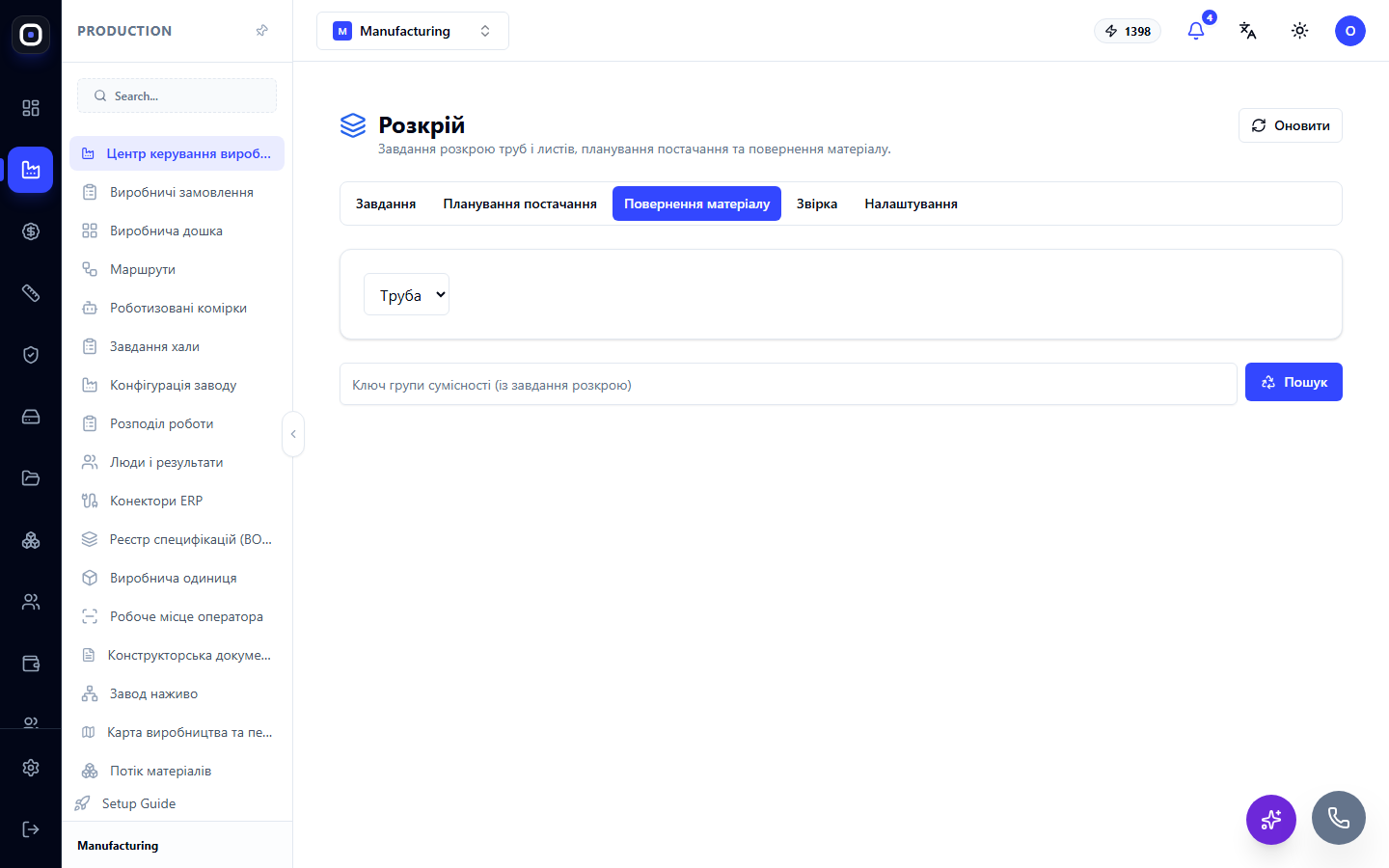1389x868 pixels.
Task: Open the settings gear in left rail
Action: tap(31, 768)
